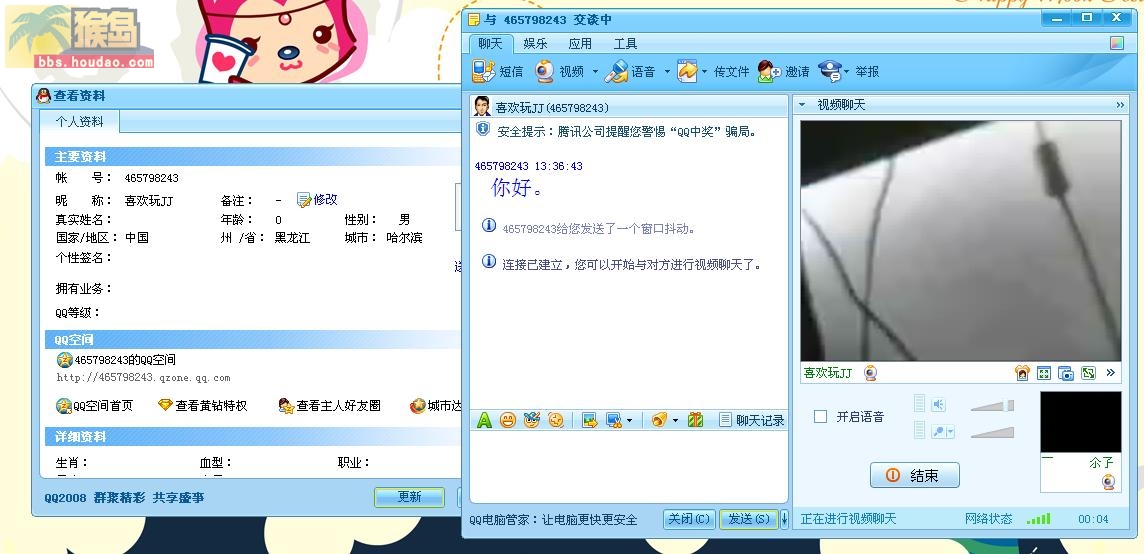1144x554 pixels.
Task: Click the qzone URL http://465798243.qzone.qq.com
Action: point(144,378)
